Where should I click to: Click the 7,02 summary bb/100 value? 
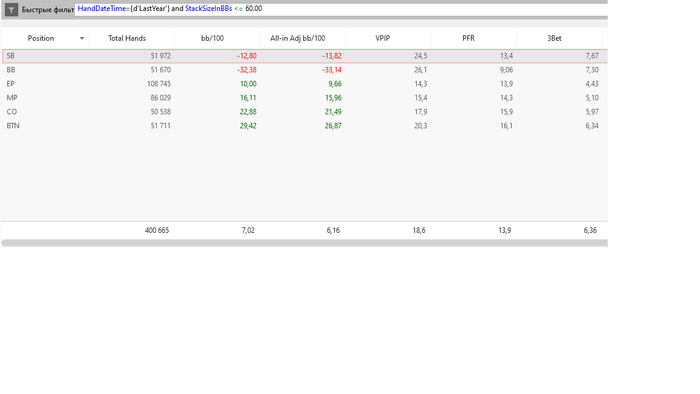(248, 230)
